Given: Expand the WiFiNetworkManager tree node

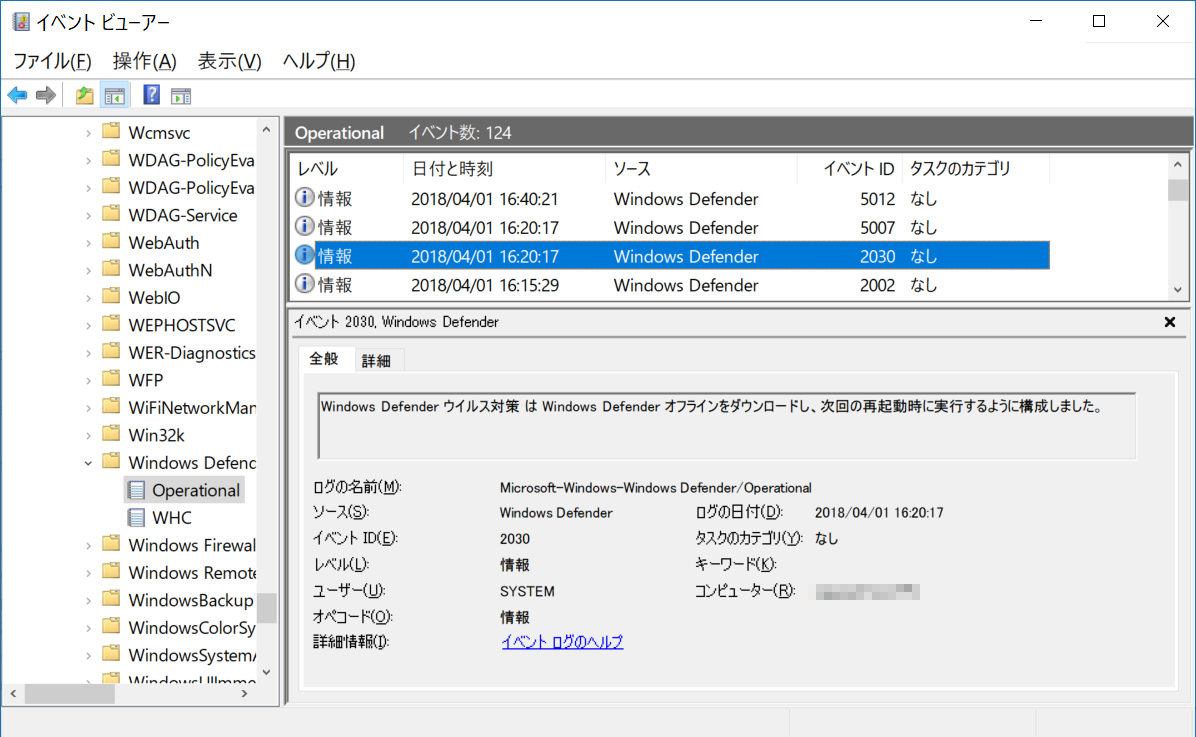Looking at the screenshot, I should [x=88, y=407].
